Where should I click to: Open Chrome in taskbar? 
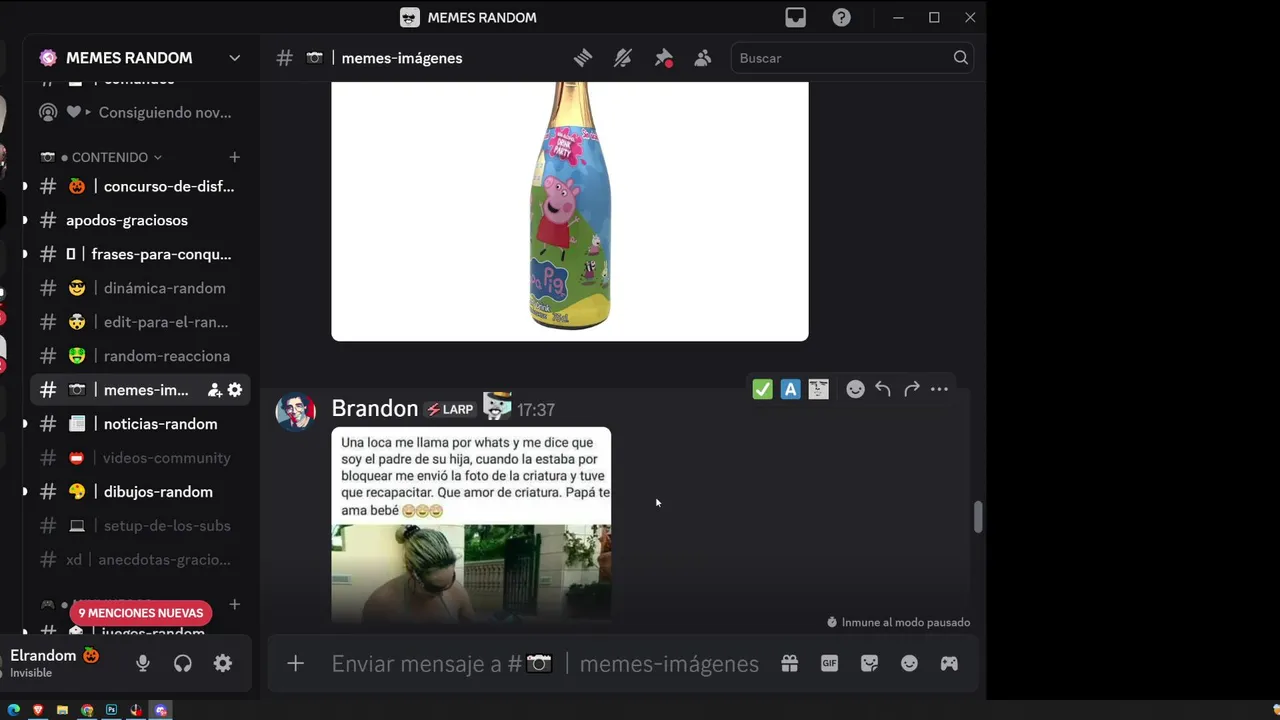(87, 710)
